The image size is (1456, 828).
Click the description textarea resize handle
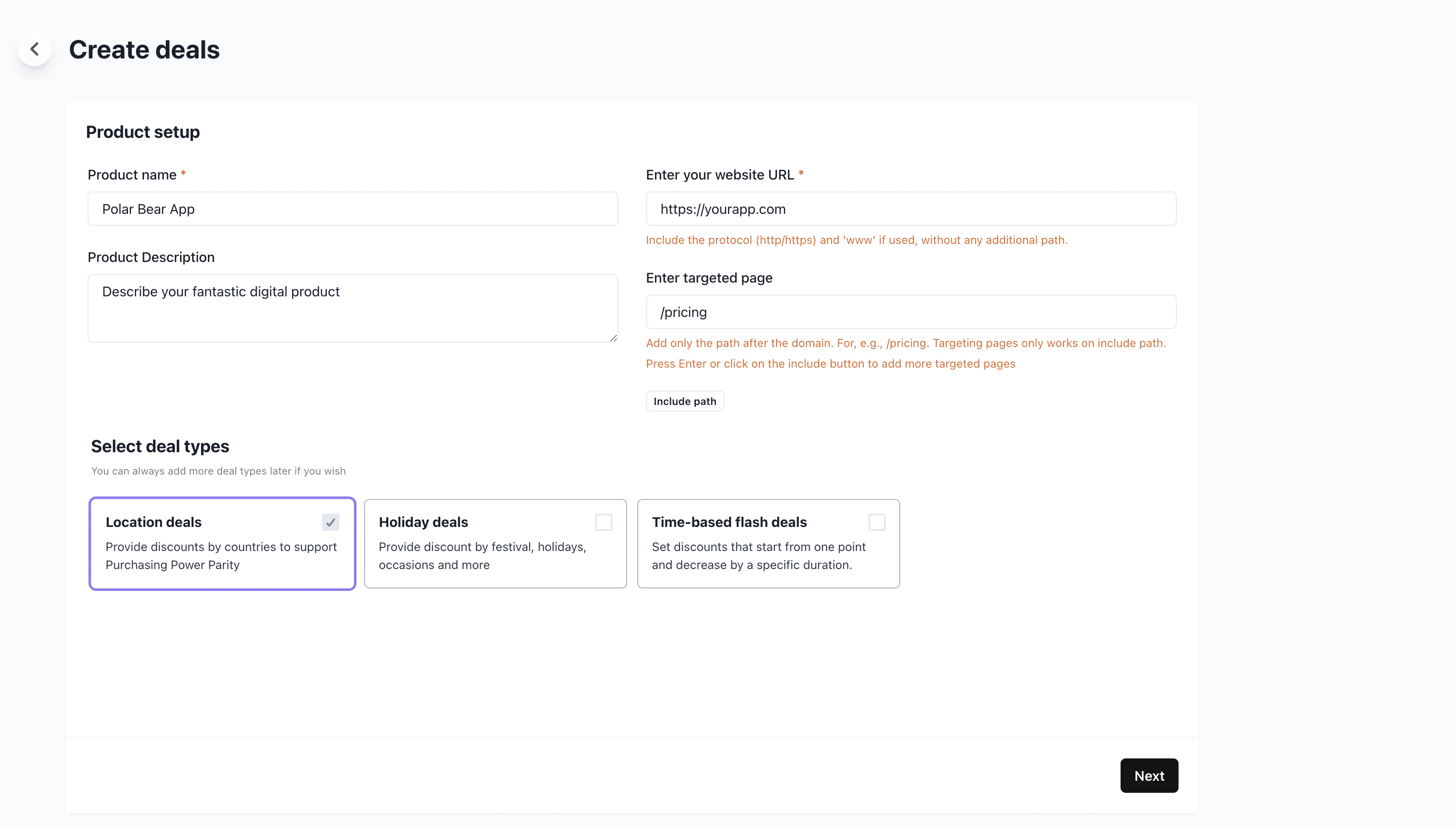click(x=613, y=338)
